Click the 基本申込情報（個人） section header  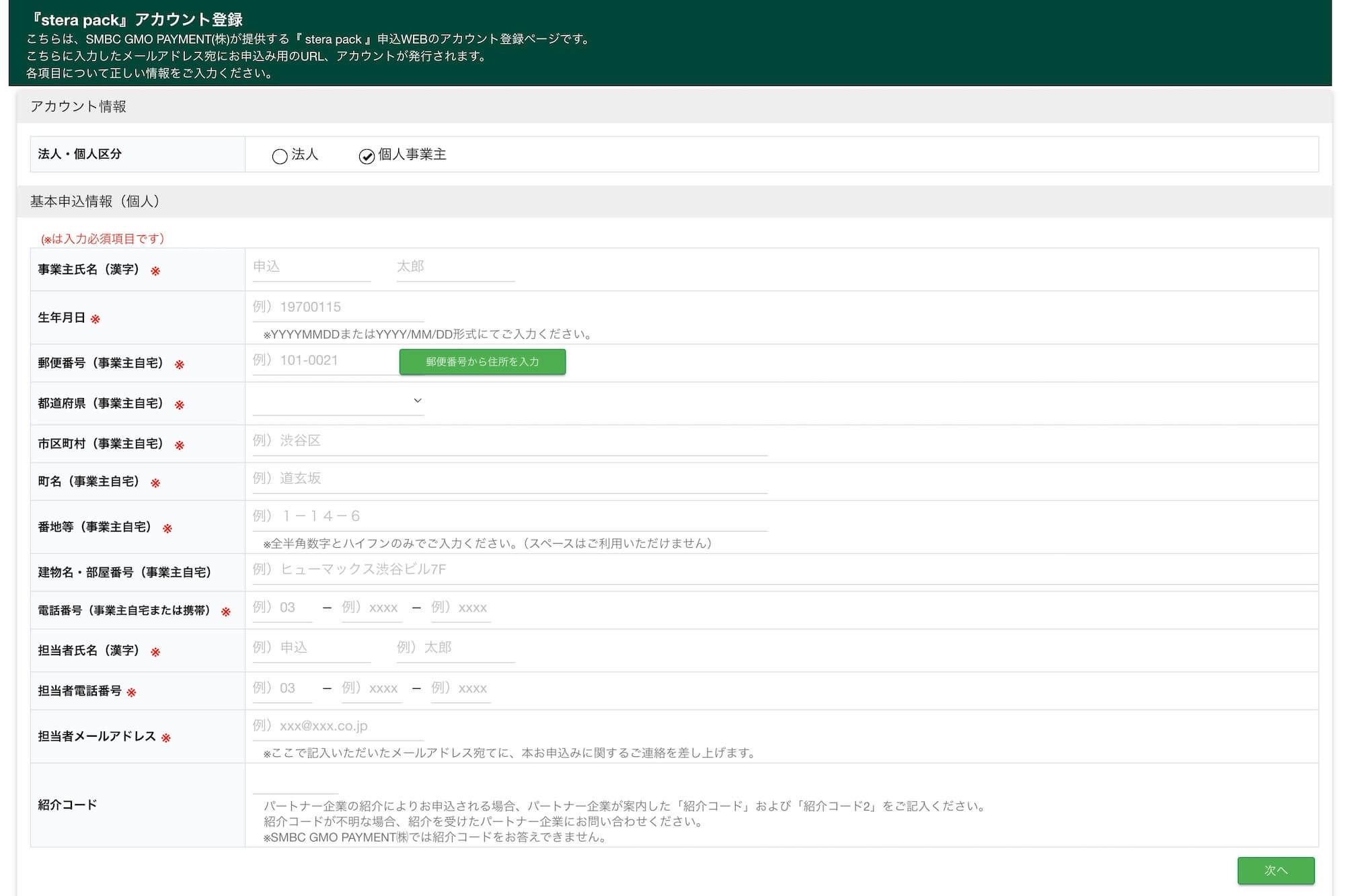coord(95,202)
